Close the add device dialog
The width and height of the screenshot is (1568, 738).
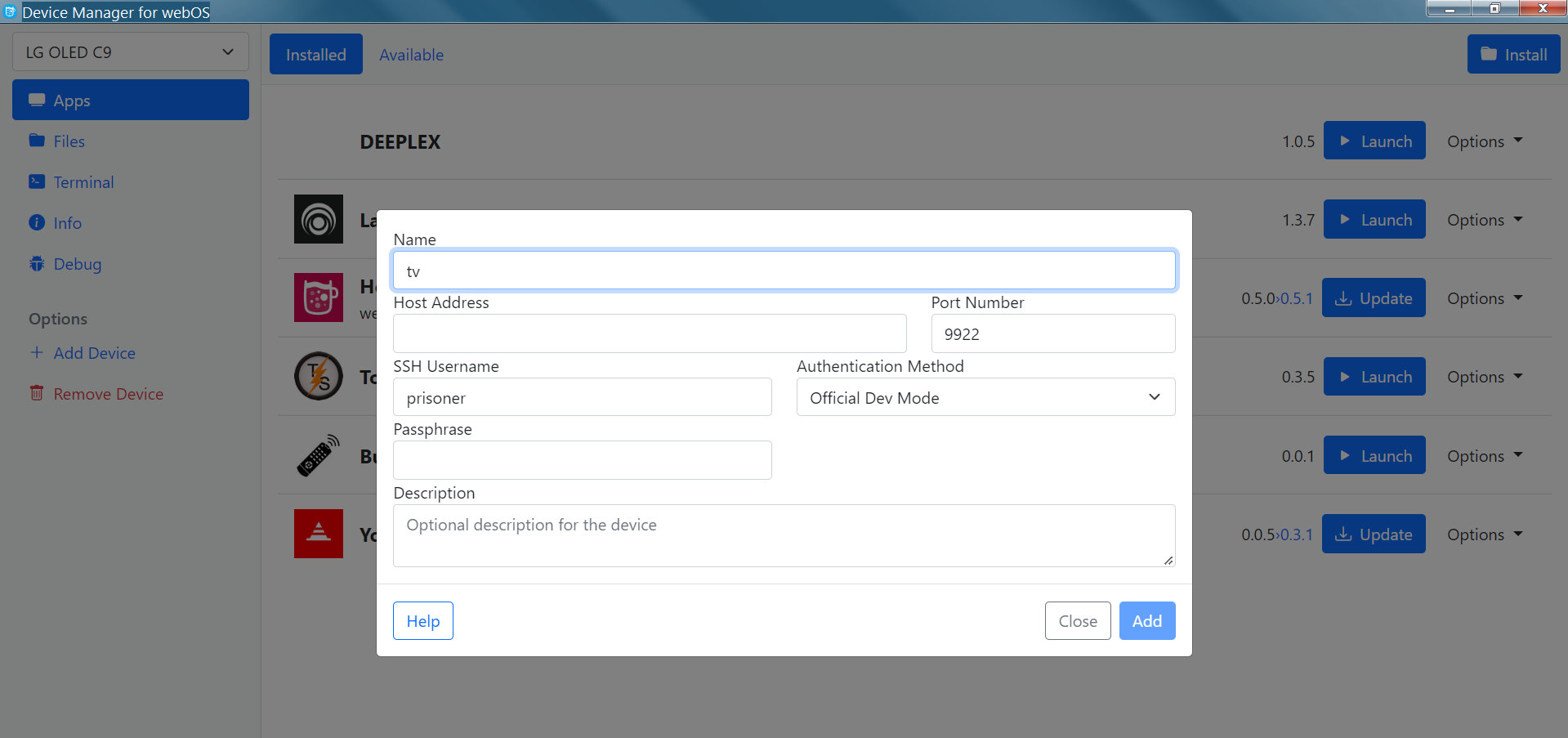pyautogui.click(x=1077, y=621)
